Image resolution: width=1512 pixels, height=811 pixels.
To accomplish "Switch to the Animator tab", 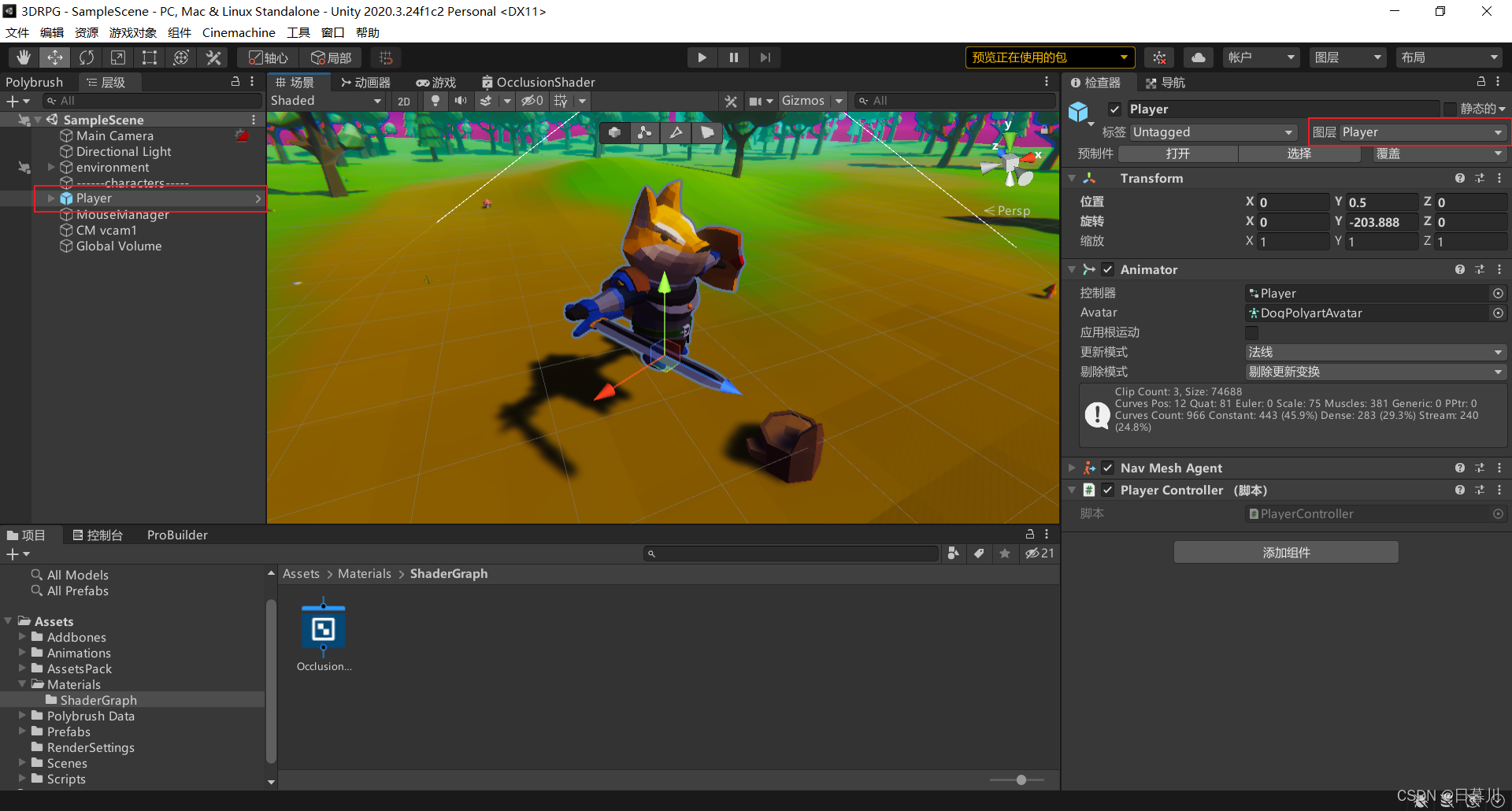I will 365,82.
